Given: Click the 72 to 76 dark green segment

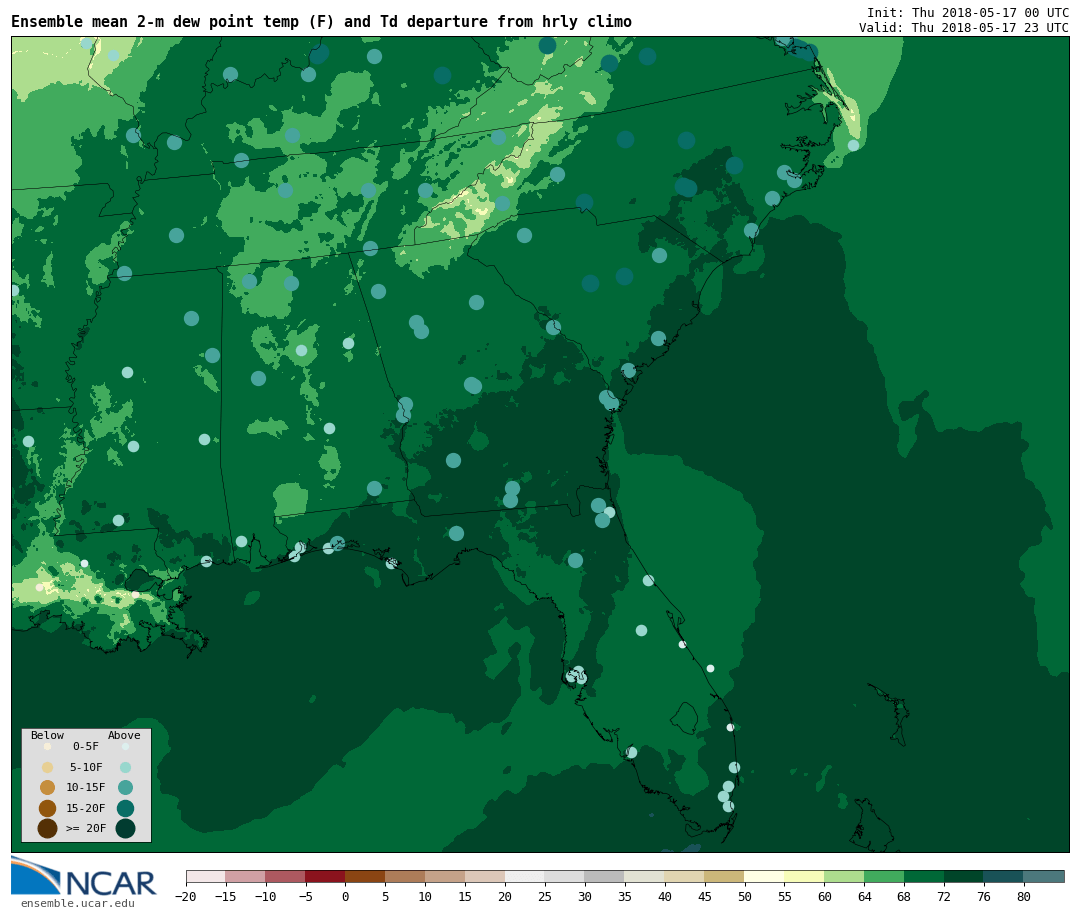Looking at the screenshot, I should (965, 877).
